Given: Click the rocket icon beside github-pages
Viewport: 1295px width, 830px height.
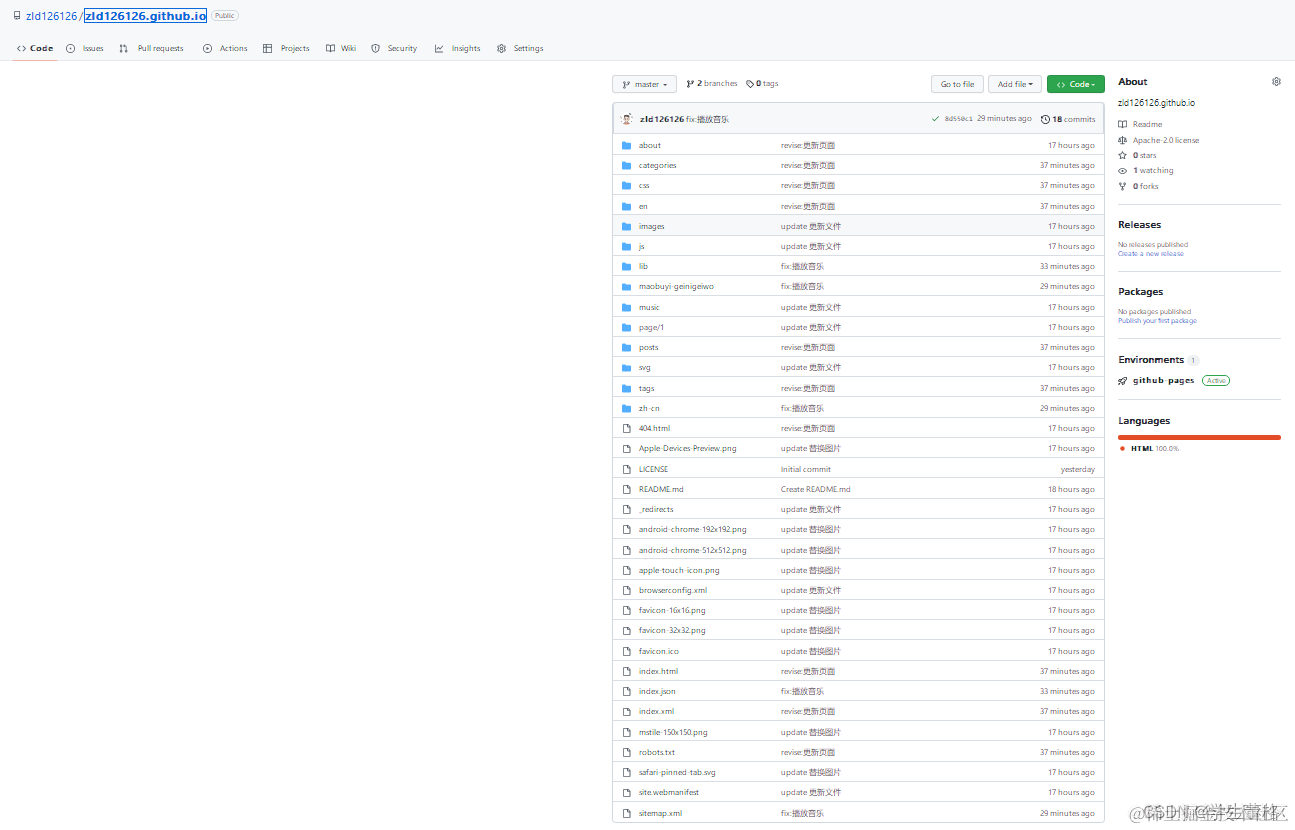Looking at the screenshot, I should (x=1123, y=381).
